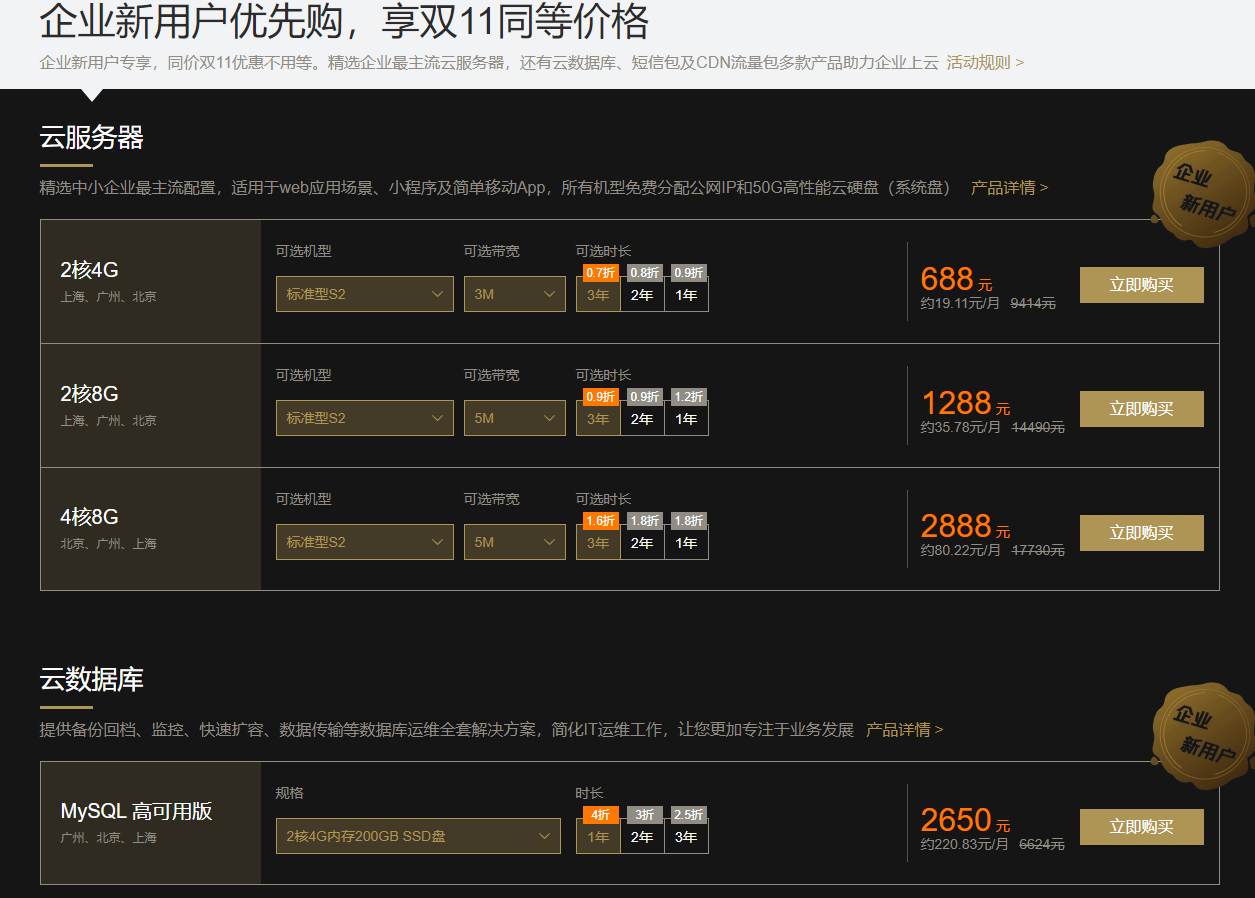The width and height of the screenshot is (1255, 898).
Task: Open the 活动规则 link
Action: click(x=985, y=62)
